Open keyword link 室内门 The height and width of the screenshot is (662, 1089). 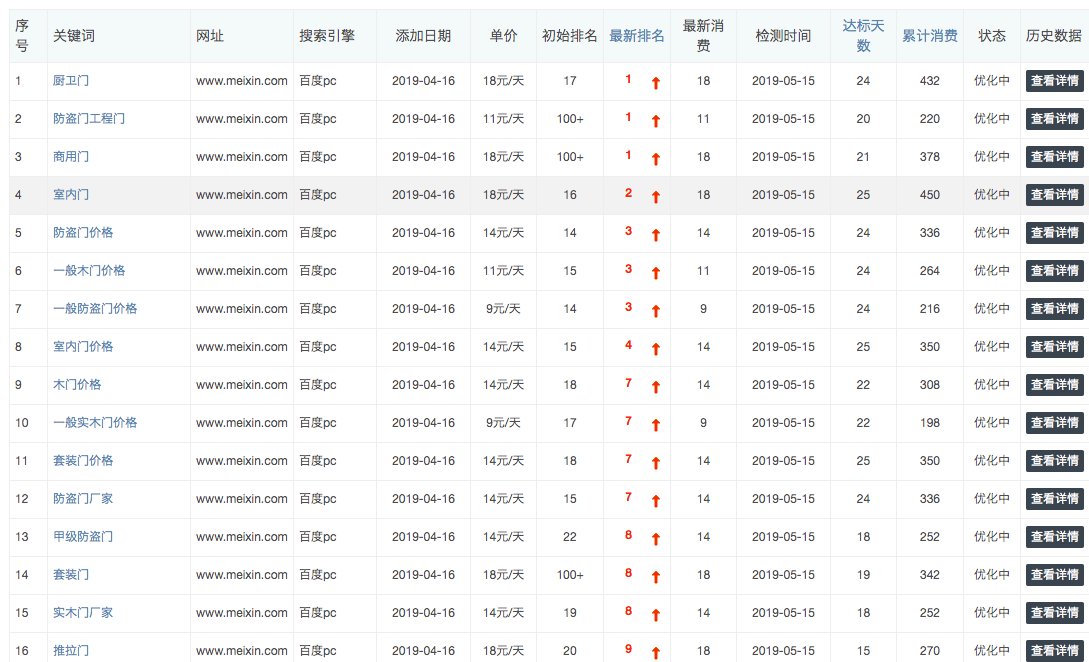point(71,195)
